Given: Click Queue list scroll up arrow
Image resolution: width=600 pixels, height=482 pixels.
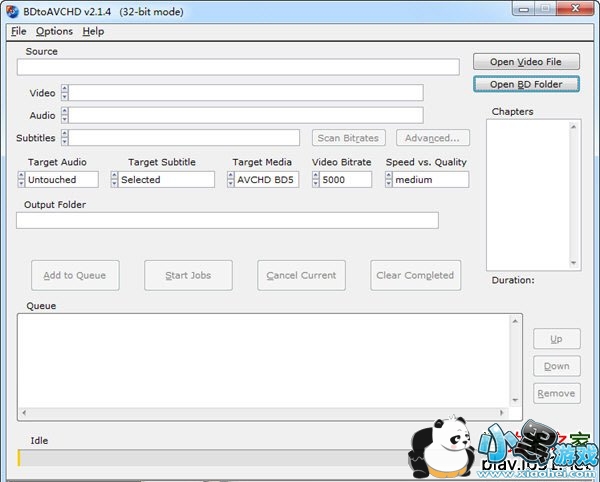Looking at the screenshot, I should pos(515,321).
